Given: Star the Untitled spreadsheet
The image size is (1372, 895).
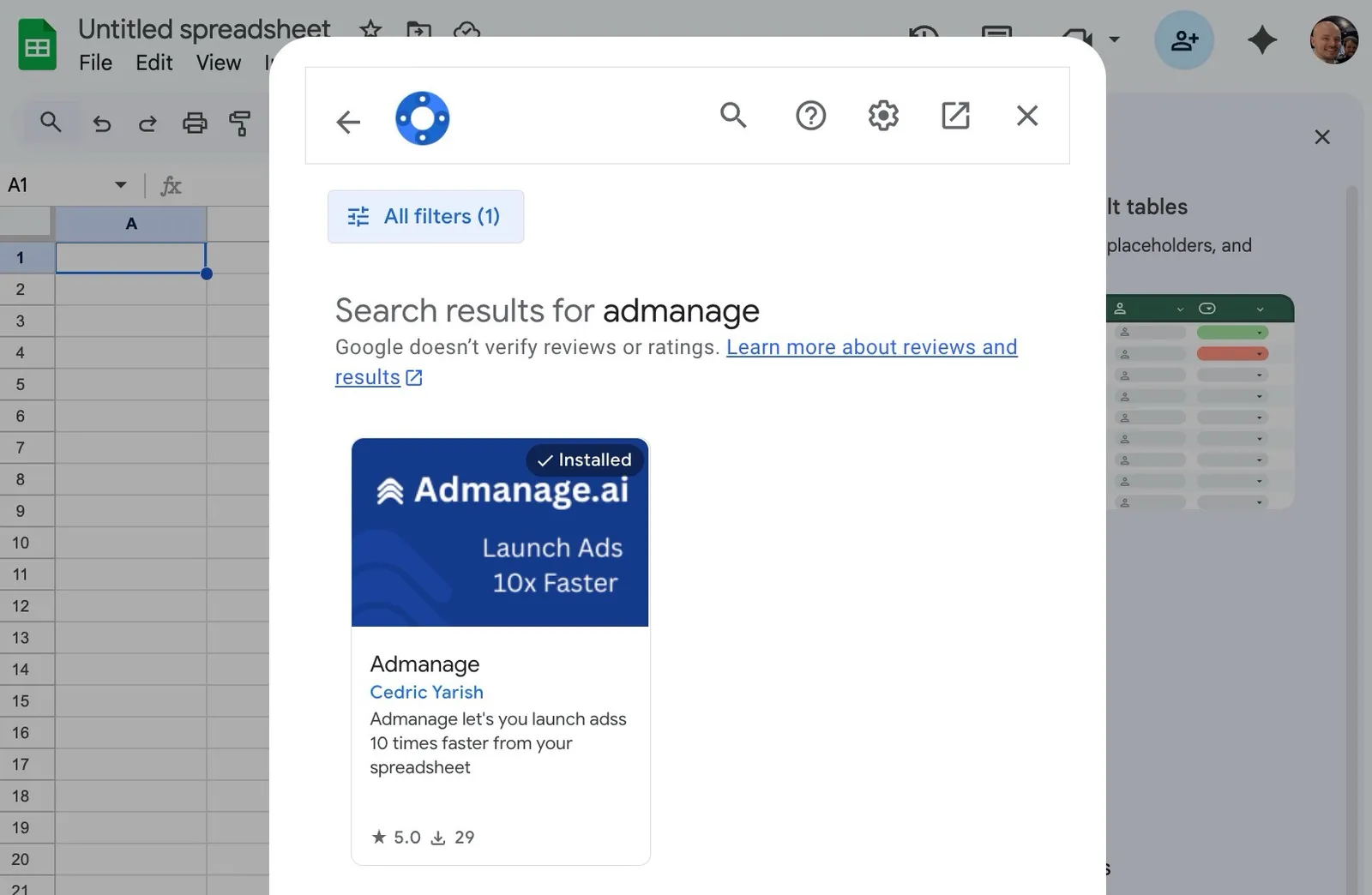Looking at the screenshot, I should click(x=370, y=29).
